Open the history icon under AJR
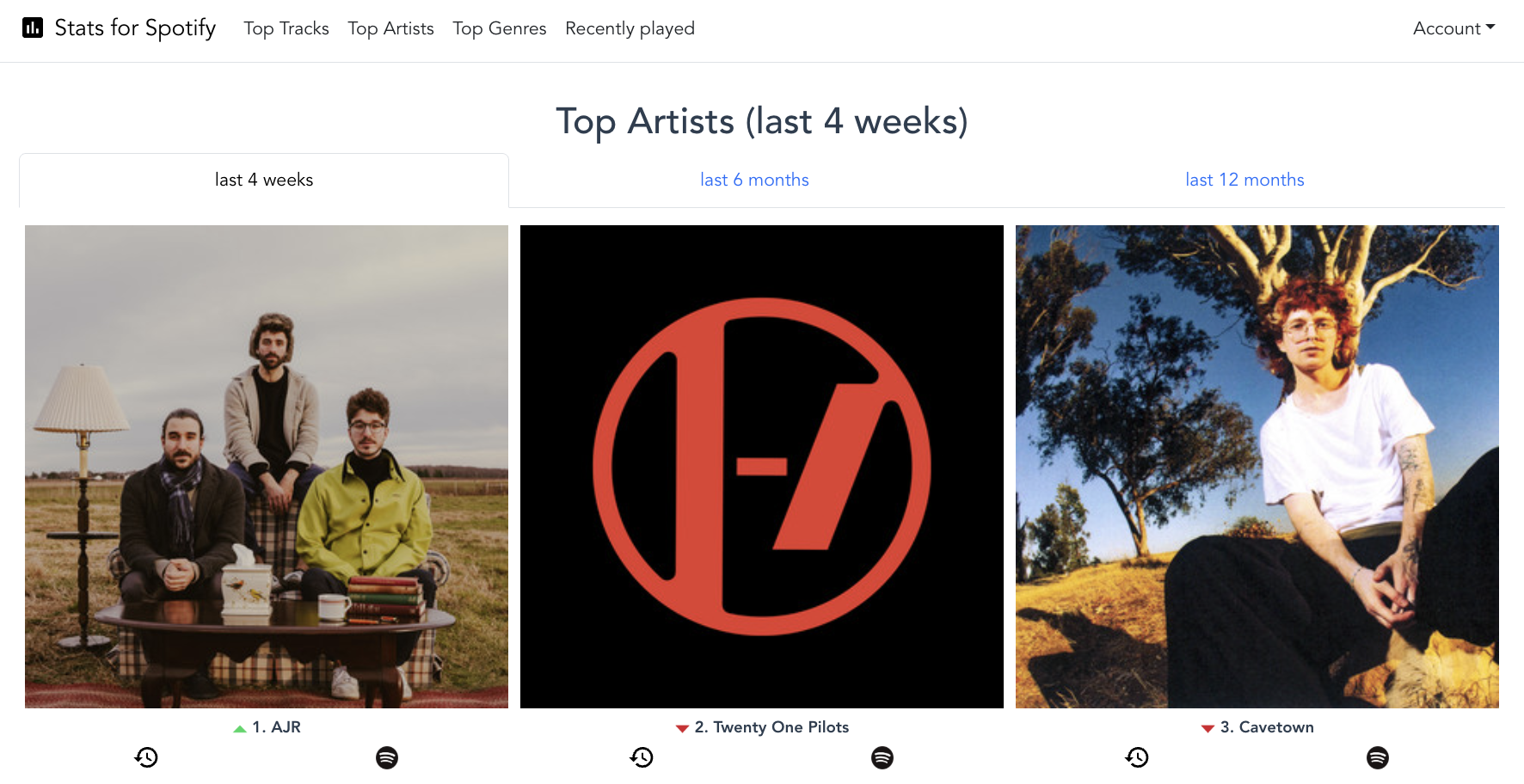Viewport: 1524px width, 784px height. coord(146,757)
